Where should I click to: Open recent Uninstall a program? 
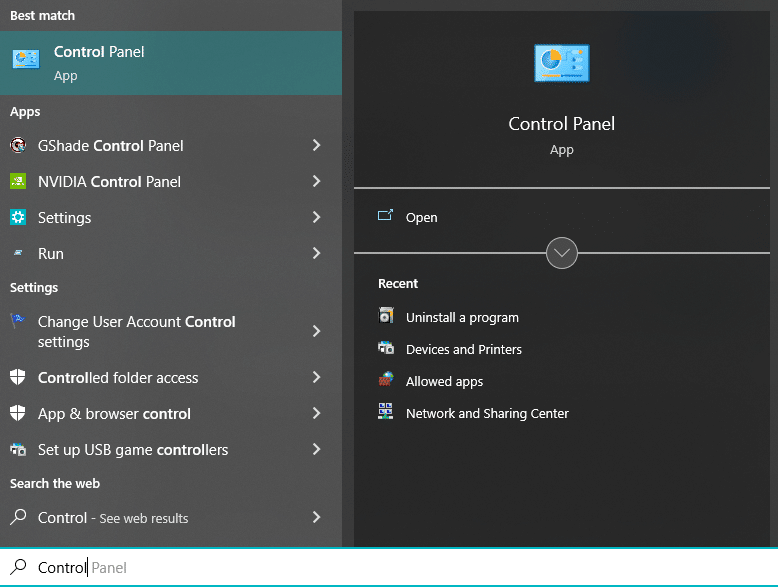click(x=562, y=317)
